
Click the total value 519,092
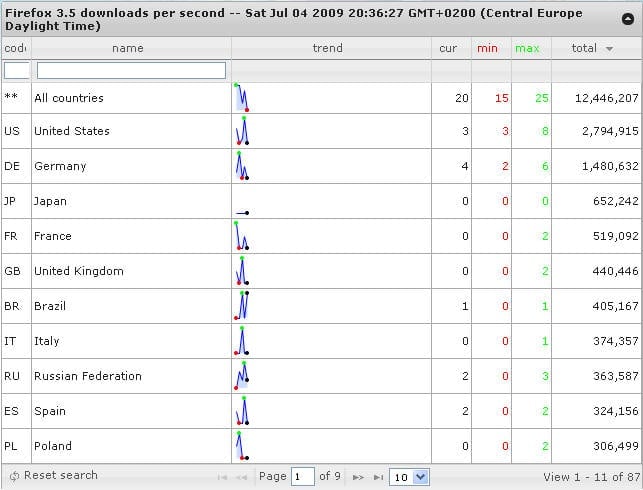point(616,236)
